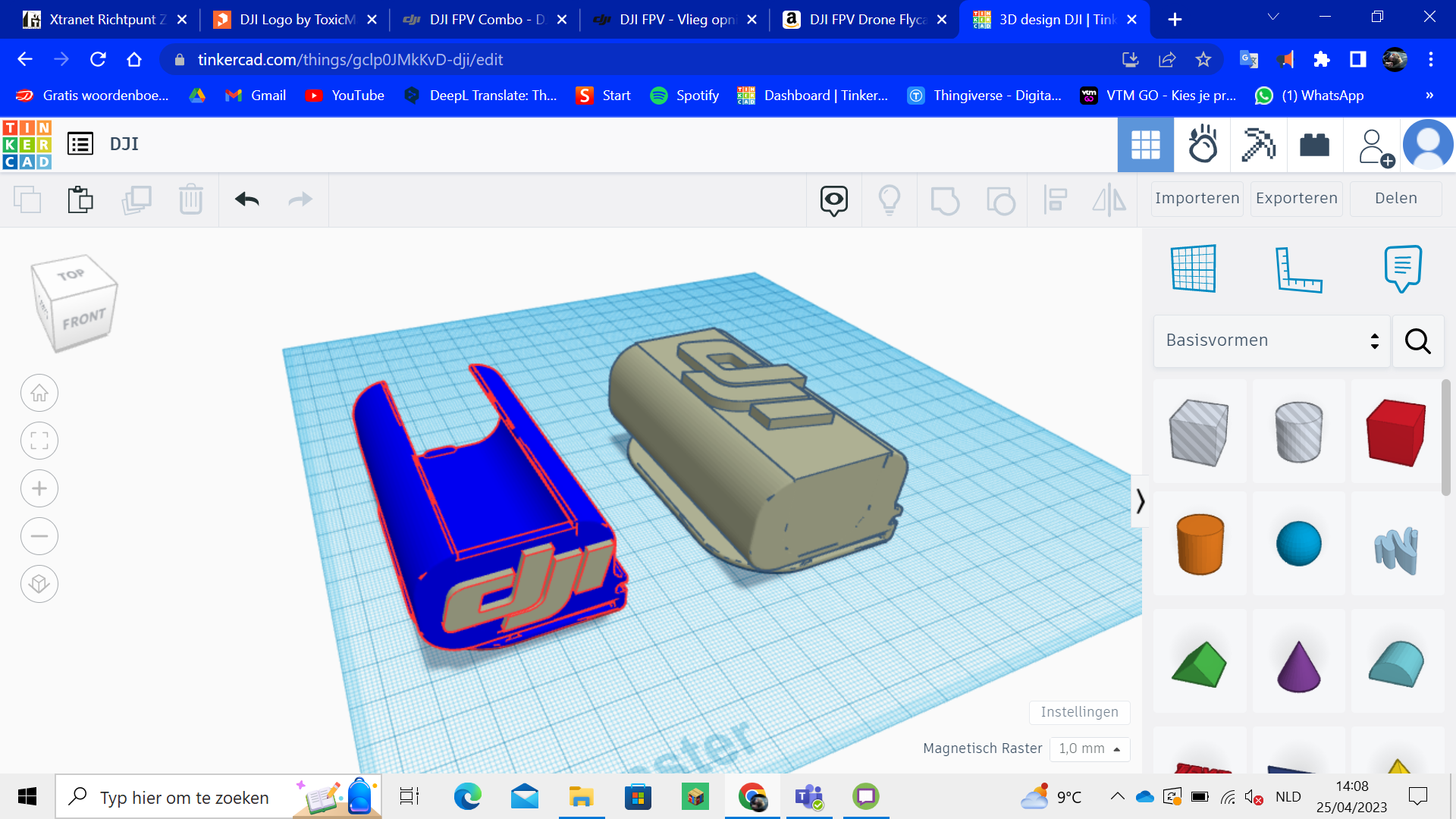Open the Magnetisch Raster 1,0 mm dropdown
1456x819 pixels.
point(1090,749)
